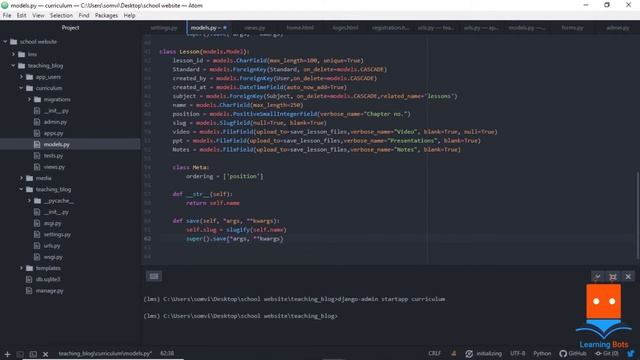The height and width of the screenshot is (360, 640).
Task: Open admin.py in the tree
Action: coord(55,122)
